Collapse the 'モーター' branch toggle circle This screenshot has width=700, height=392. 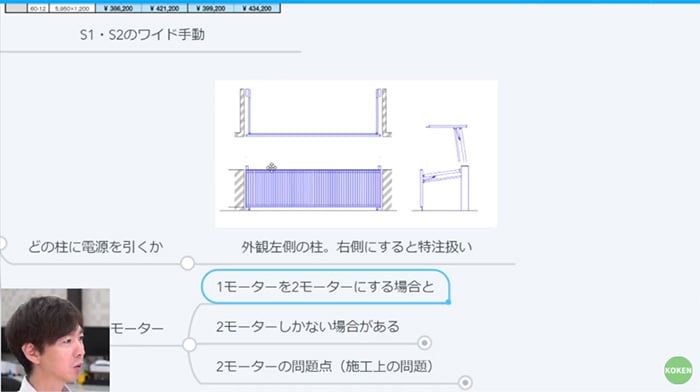[190, 345]
